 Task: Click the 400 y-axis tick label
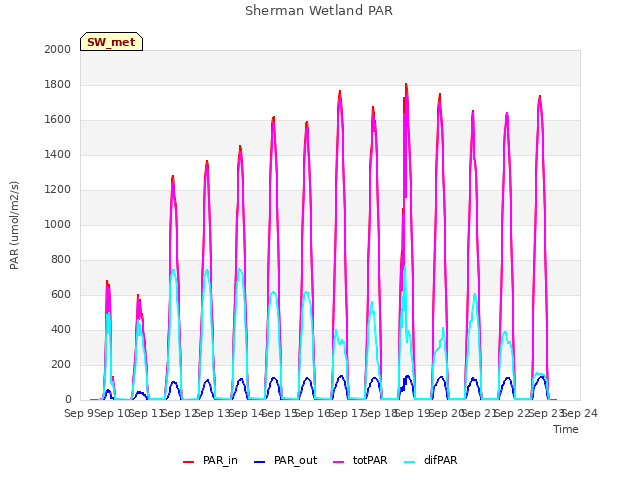pyautogui.click(x=61, y=329)
